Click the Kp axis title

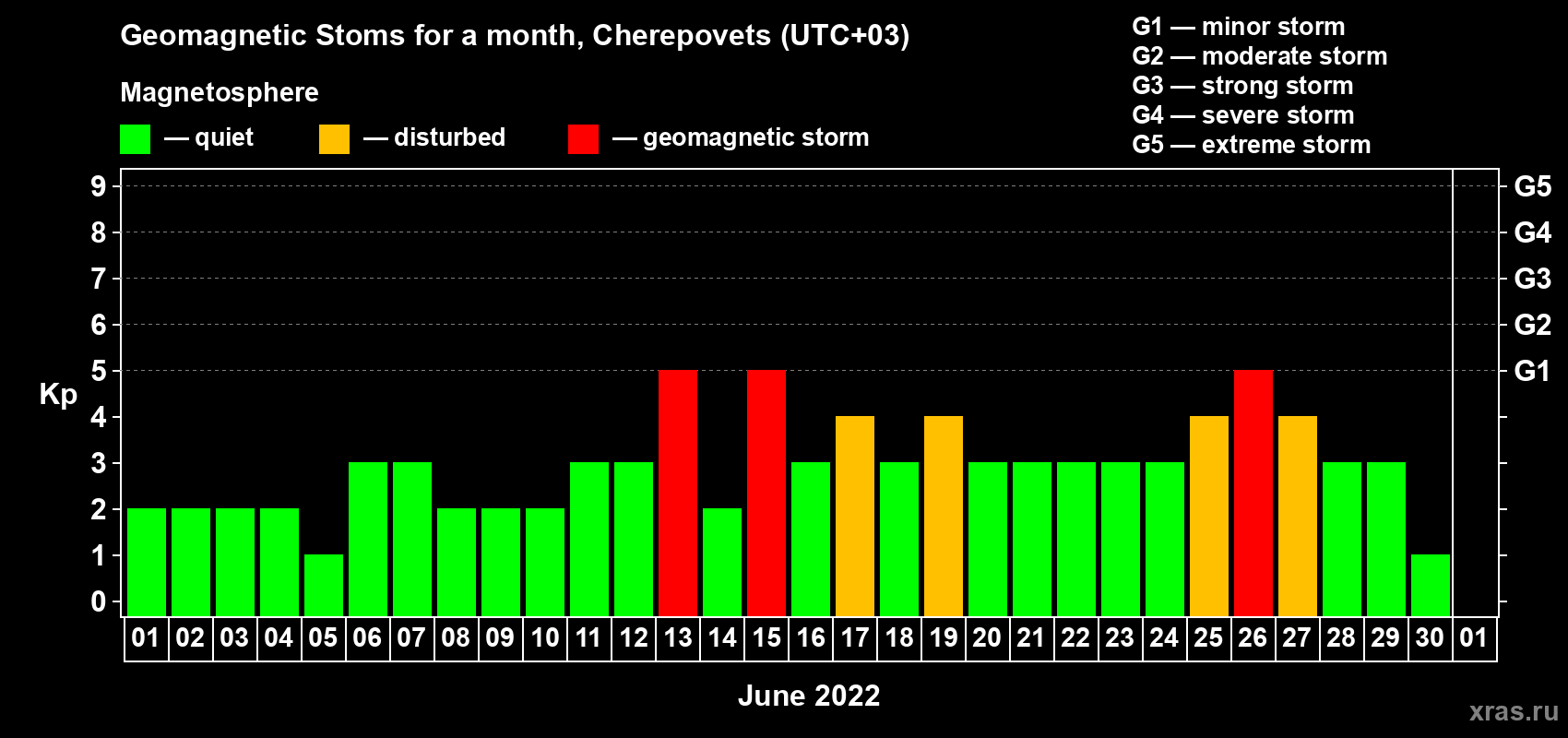point(58,395)
